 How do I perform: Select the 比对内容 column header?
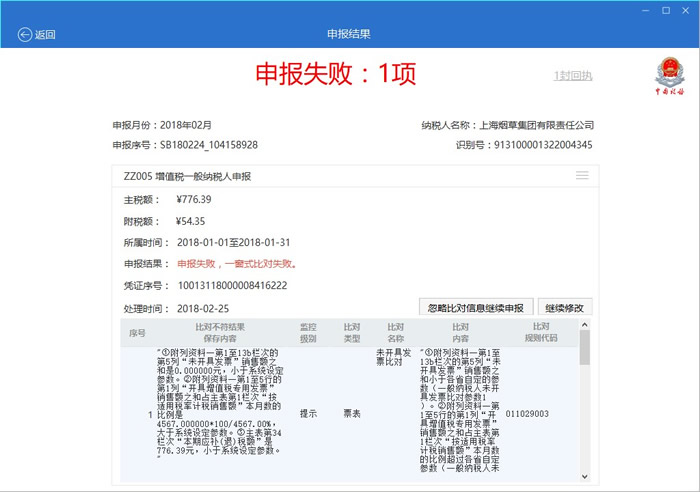(460, 333)
